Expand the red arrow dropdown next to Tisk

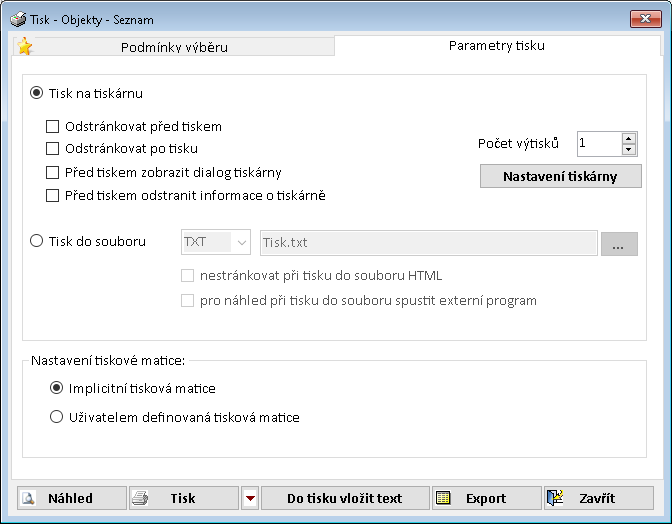(x=250, y=498)
